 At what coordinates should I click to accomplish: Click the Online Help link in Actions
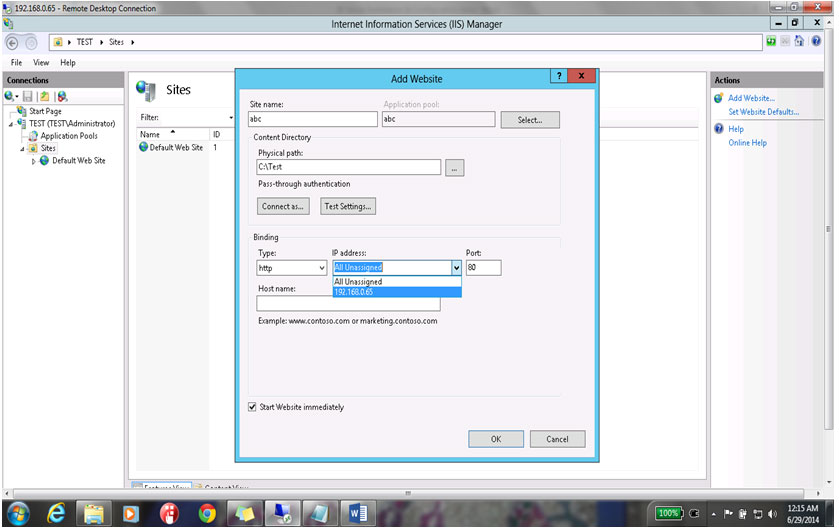click(x=748, y=143)
